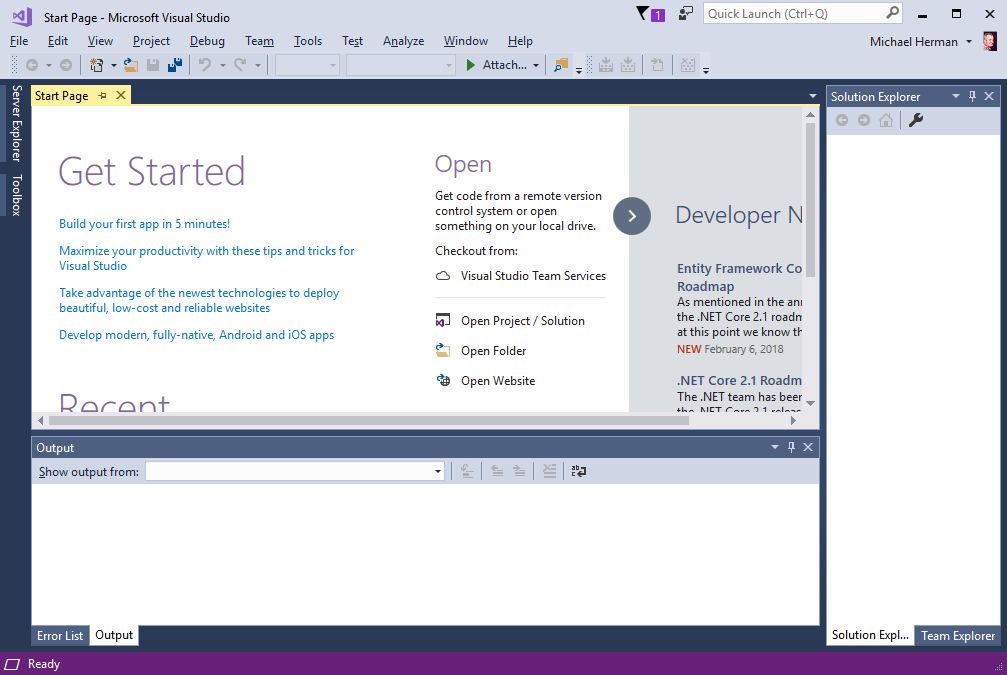Click the Solution Explorer Home icon

pyautogui.click(x=886, y=120)
